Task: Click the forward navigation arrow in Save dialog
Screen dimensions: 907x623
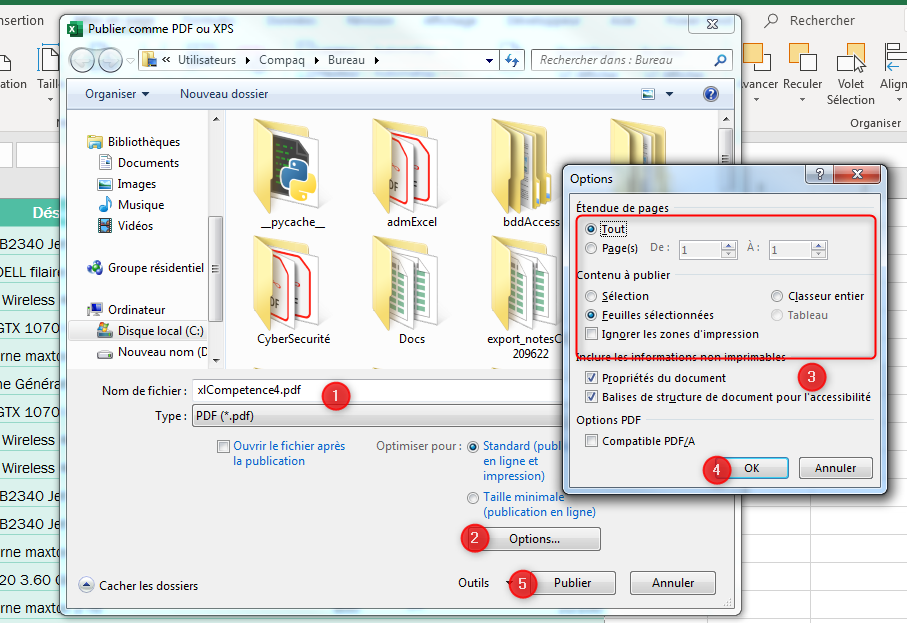Action: tap(110, 60)
